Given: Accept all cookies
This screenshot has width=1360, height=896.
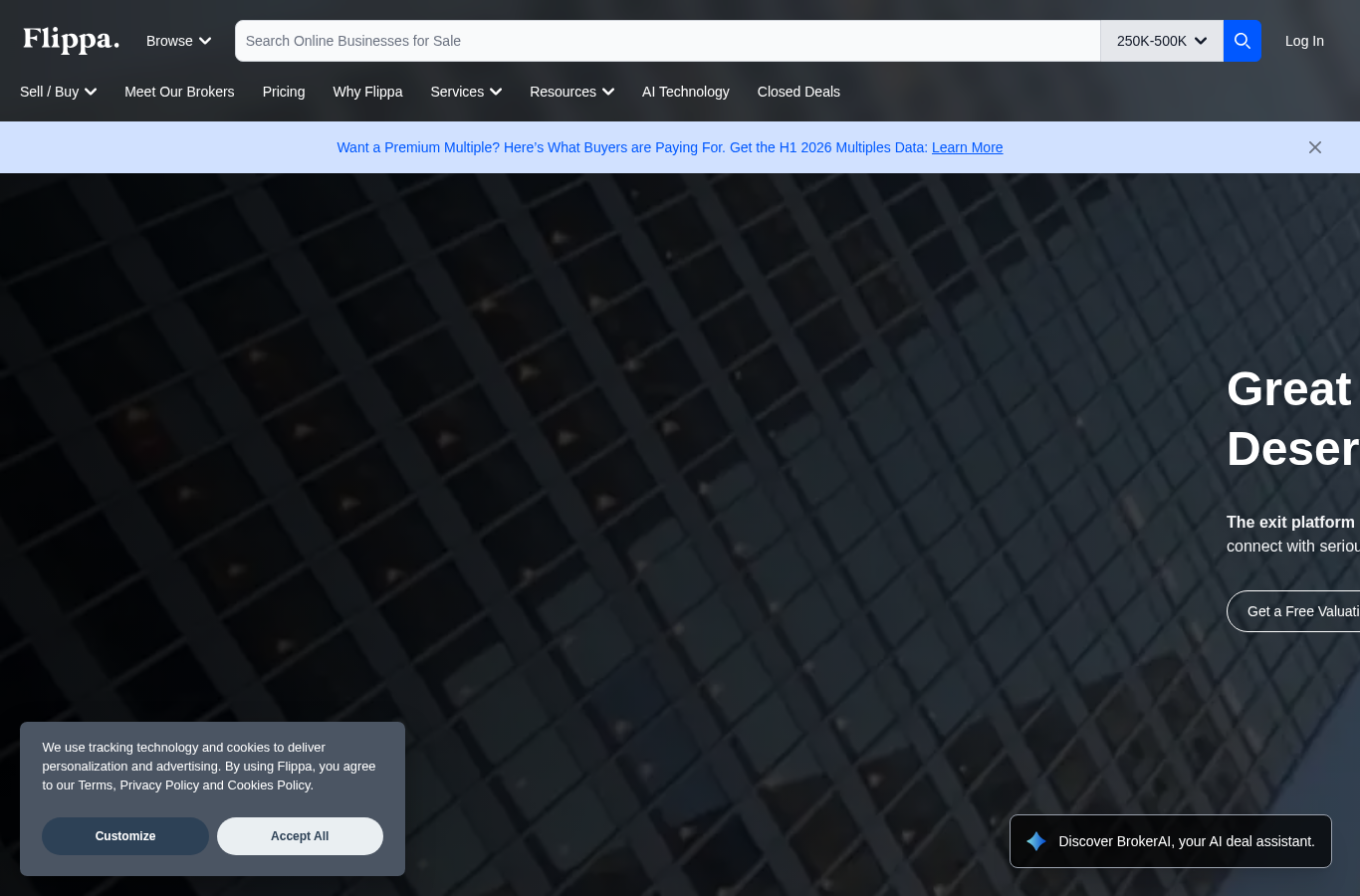Looking at the screenshot, I should tap(300, 836).
